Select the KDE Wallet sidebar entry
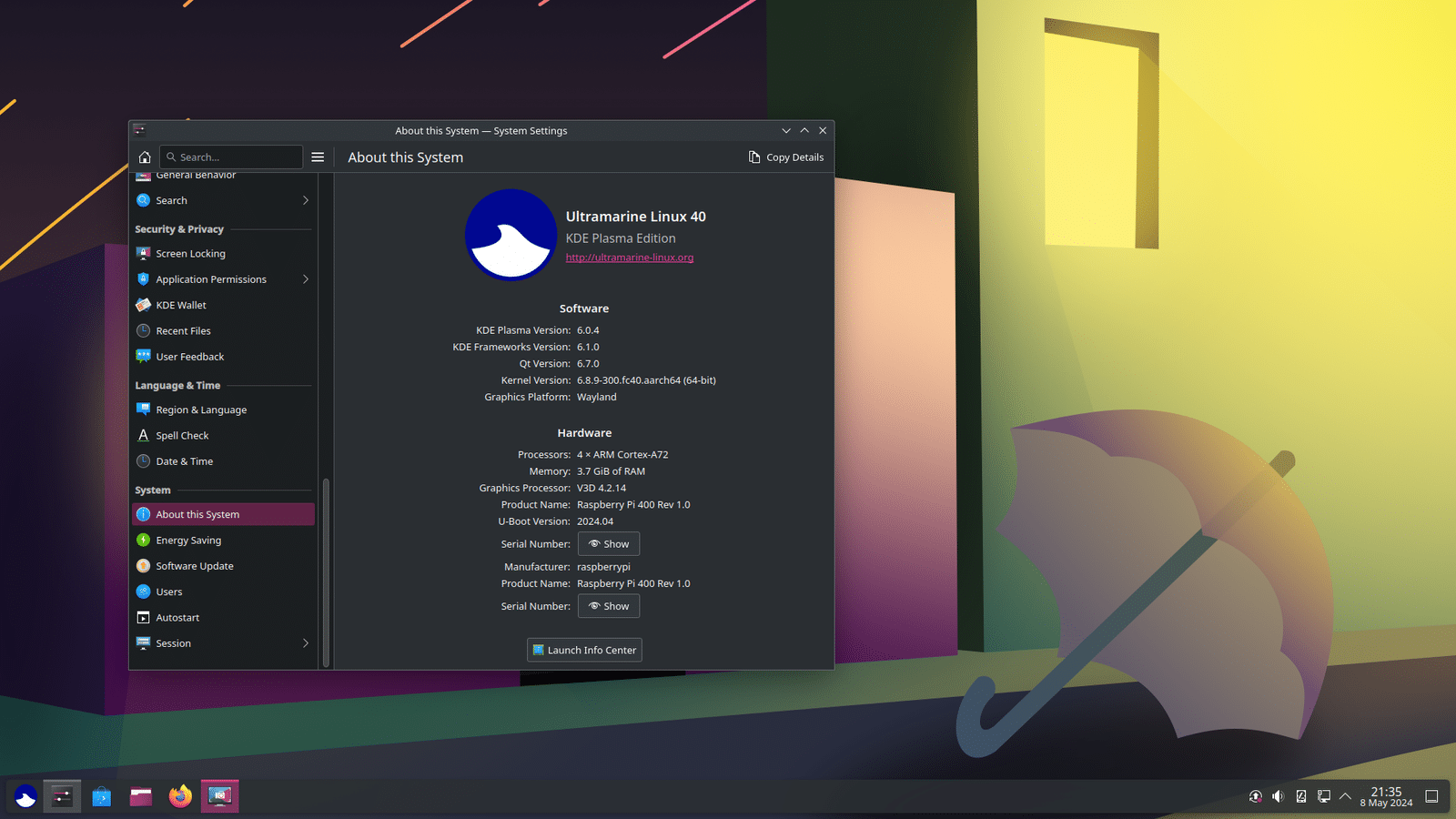1456x819 pixels. [x=180, y=305]
